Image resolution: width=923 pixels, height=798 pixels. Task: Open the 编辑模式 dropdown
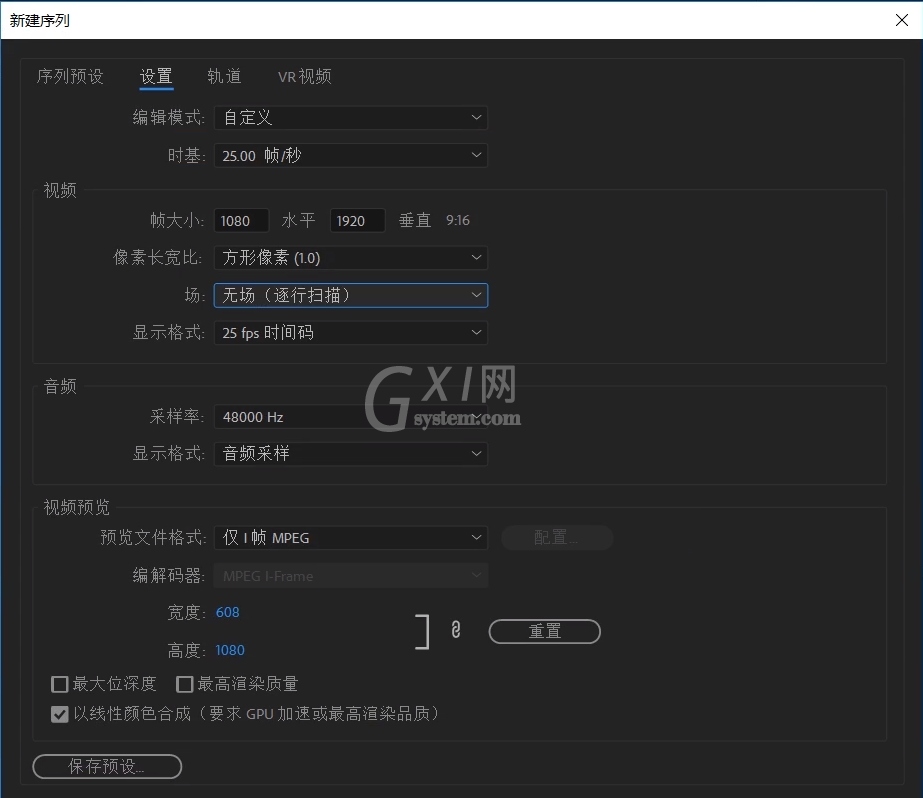[x=351, y=118]
